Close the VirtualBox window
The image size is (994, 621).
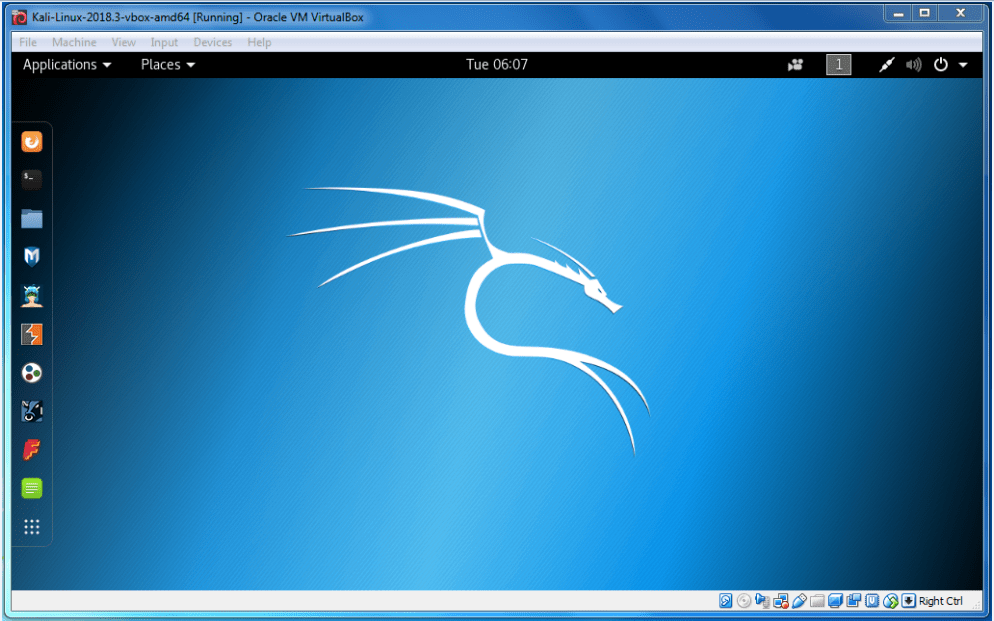[x=960, y=13]
